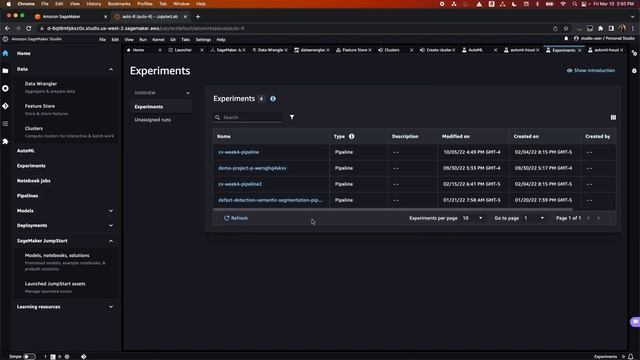This screenshot has height=360, width=640.
Task: Open the Table of Contents list icon
Action: tap(5, 123)
